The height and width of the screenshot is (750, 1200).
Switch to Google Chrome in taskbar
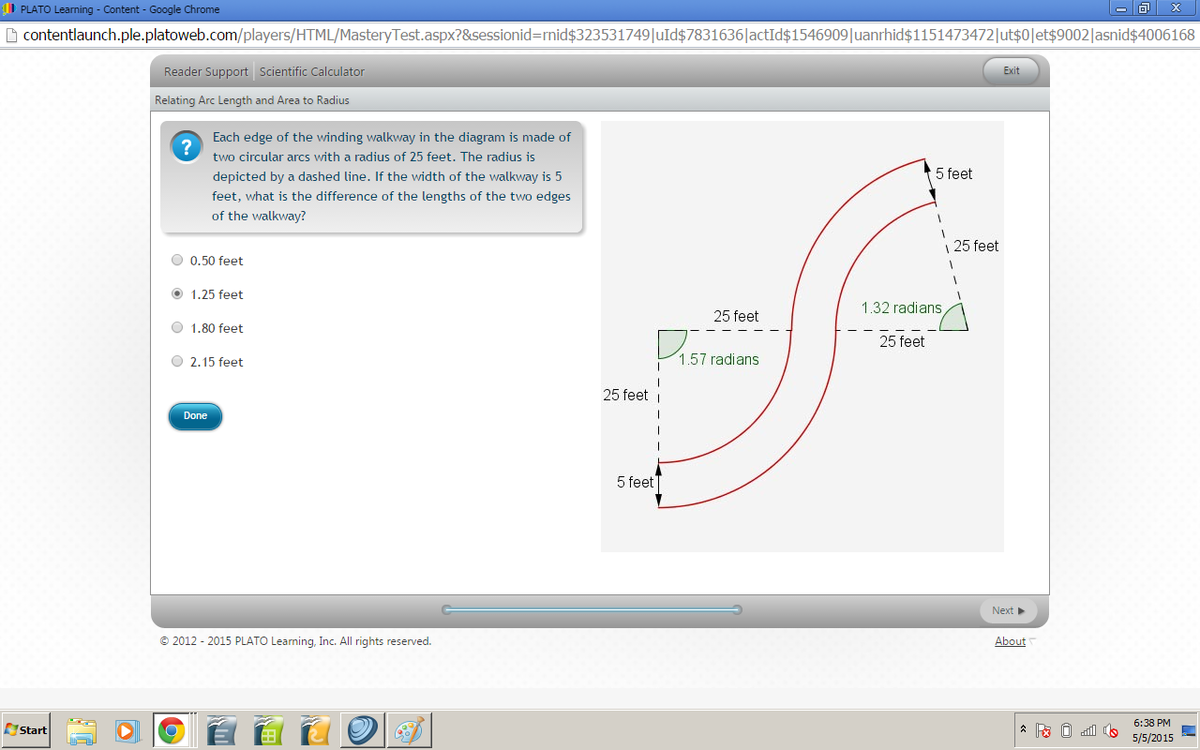coord(172,730)
